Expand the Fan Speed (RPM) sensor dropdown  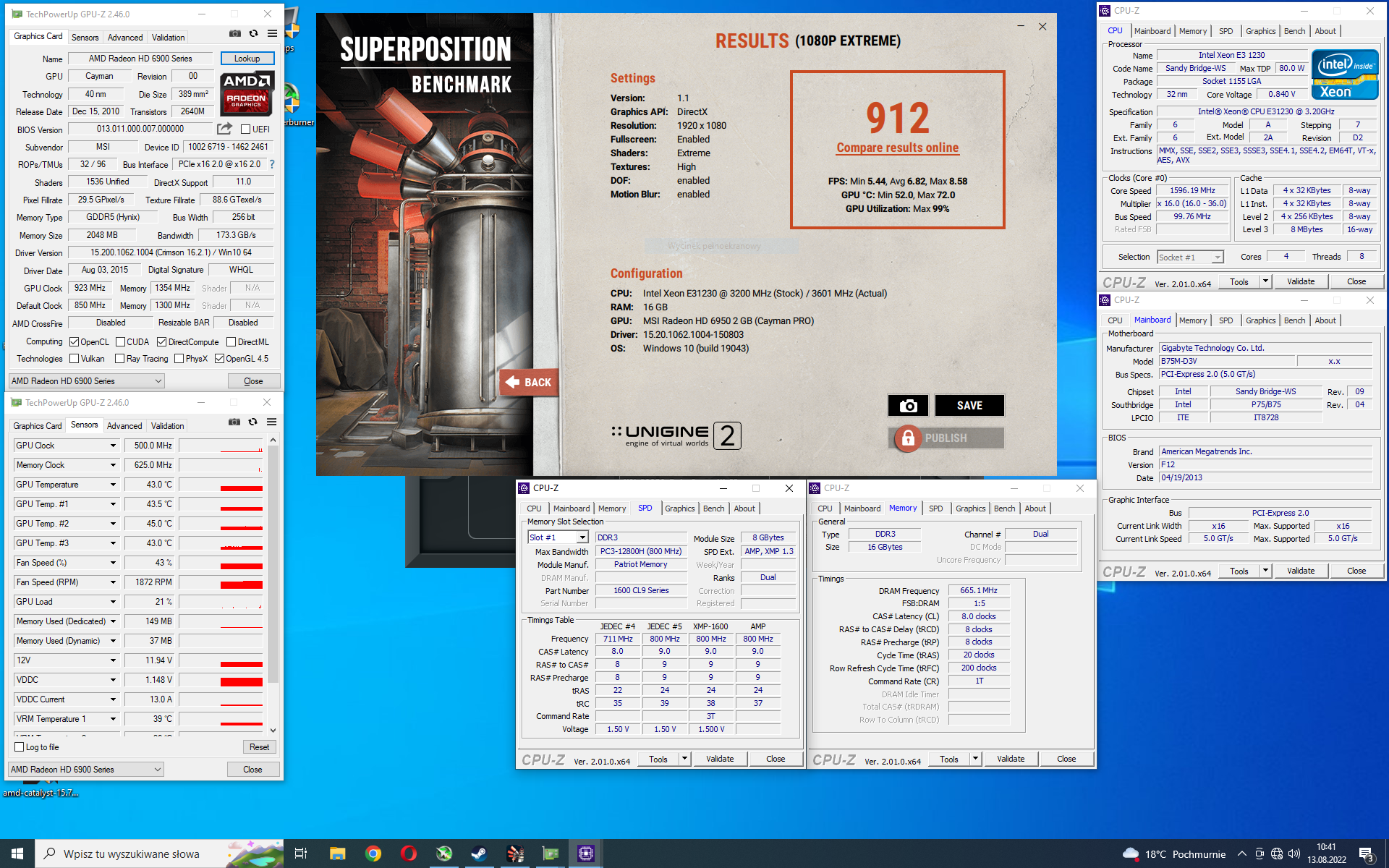(x=113, y=582)
